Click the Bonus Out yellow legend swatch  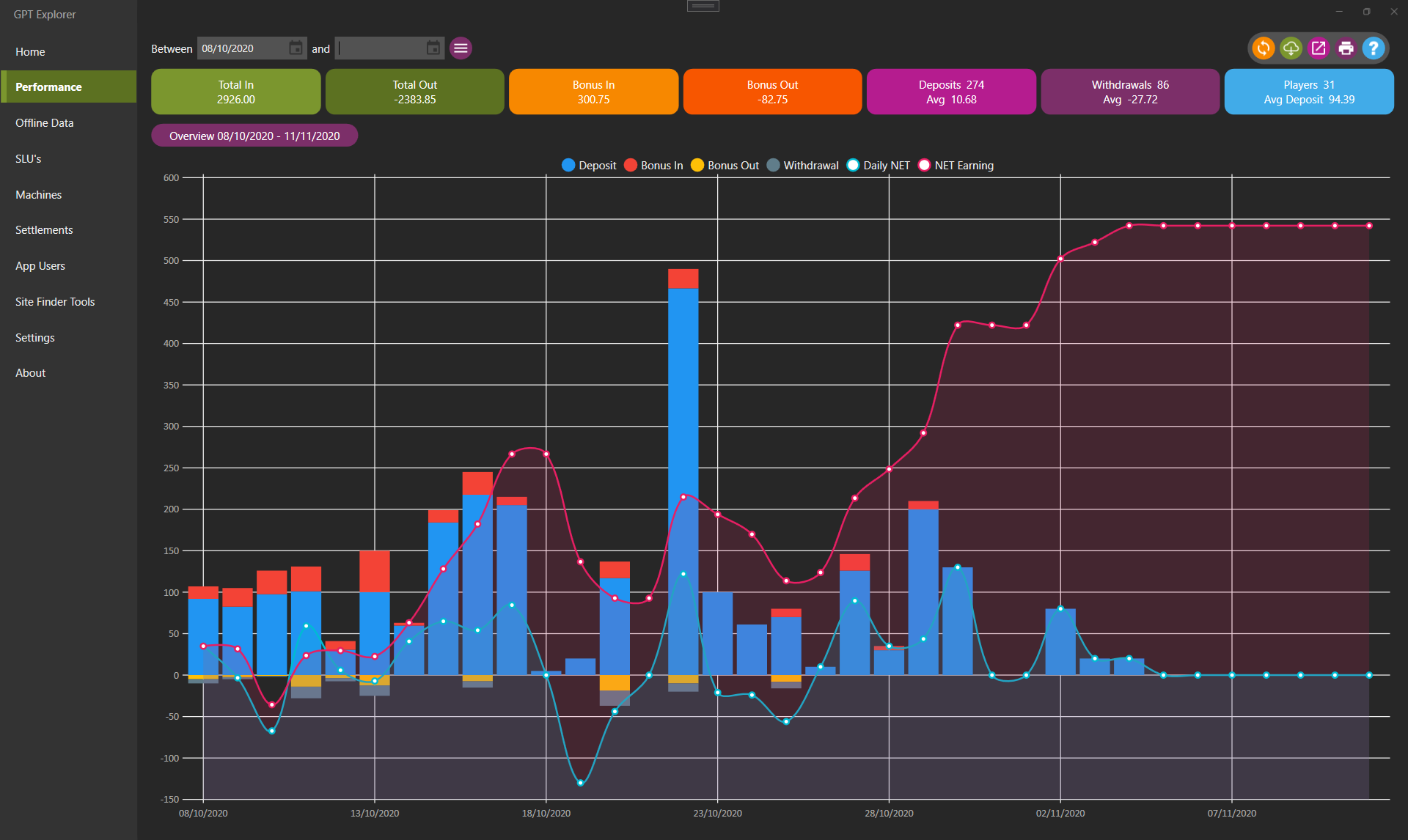pos(697,166)
